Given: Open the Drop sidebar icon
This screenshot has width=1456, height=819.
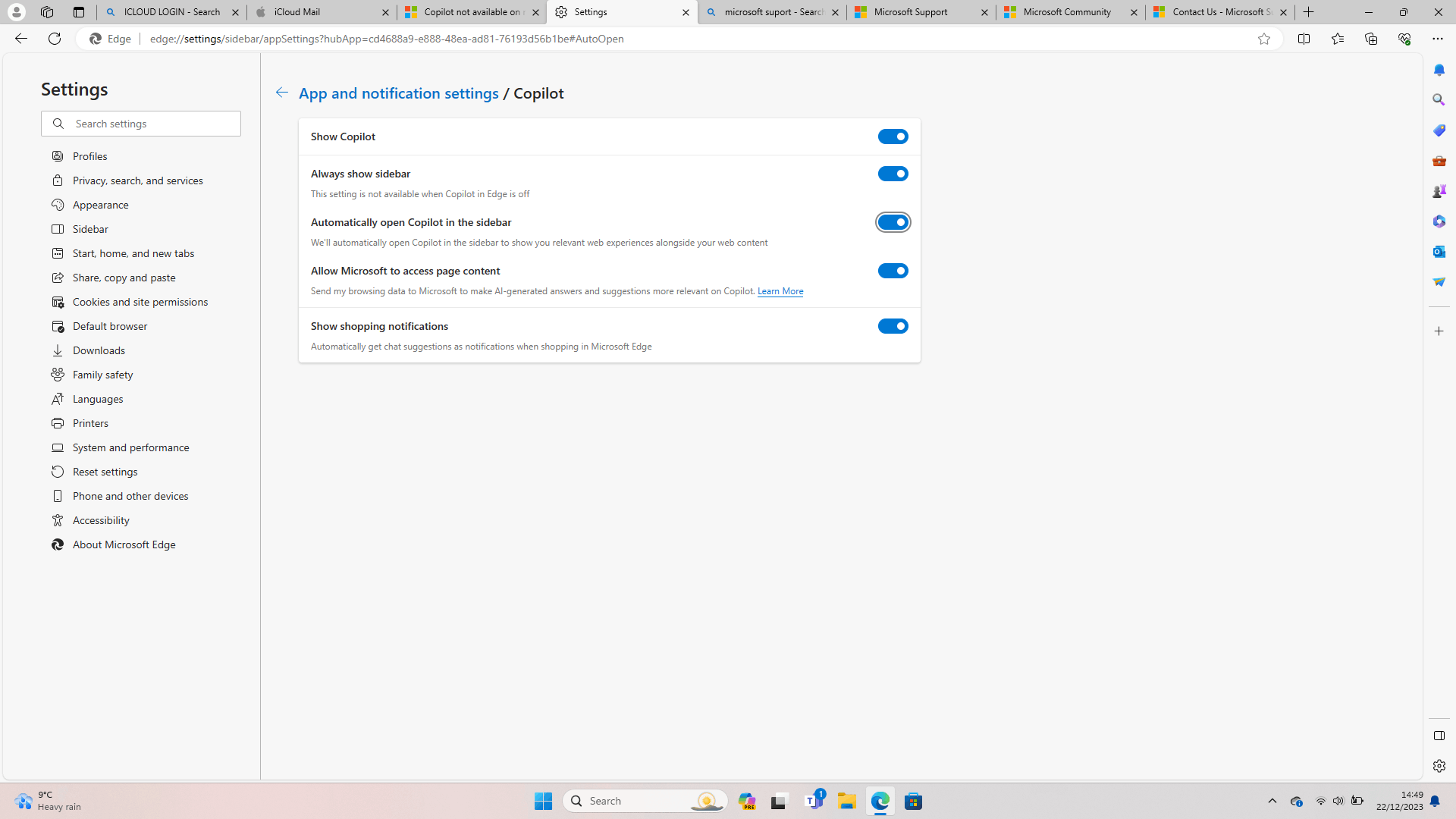Looking at the screenshot, I should pos(1439,282).
